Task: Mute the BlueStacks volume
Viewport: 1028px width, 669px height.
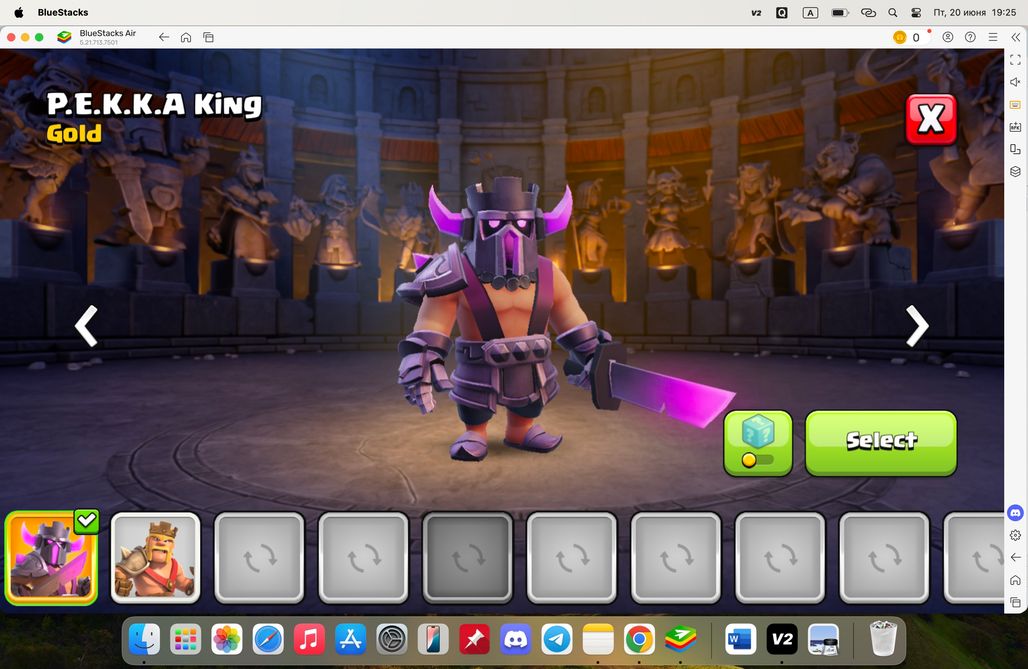Action: pos(1016,82)
